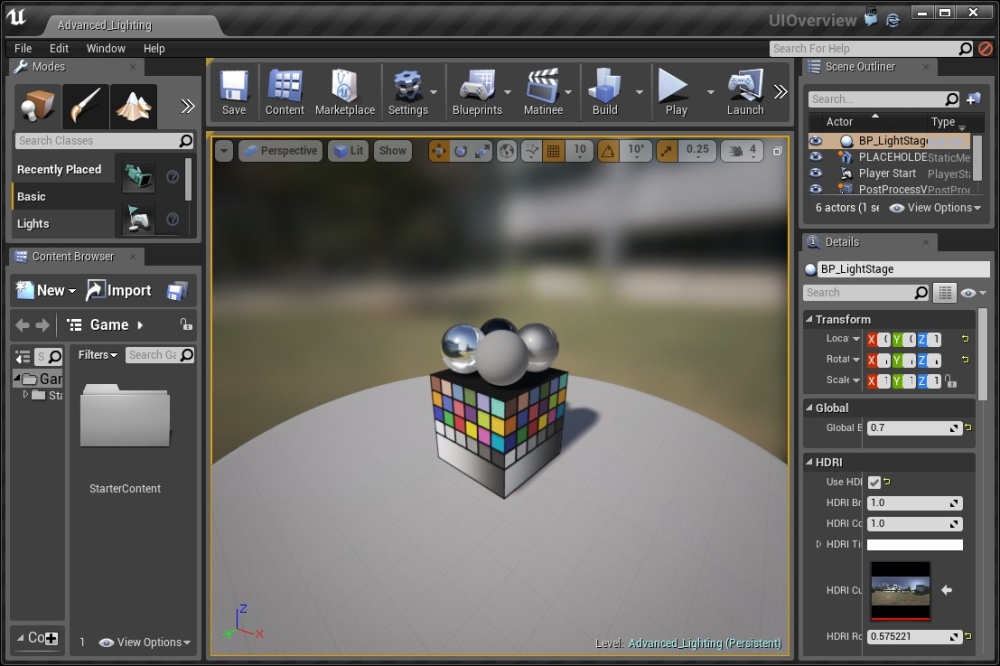1000x666 pixels.
Task: Open the File menu
Action: tap(23, 48)
